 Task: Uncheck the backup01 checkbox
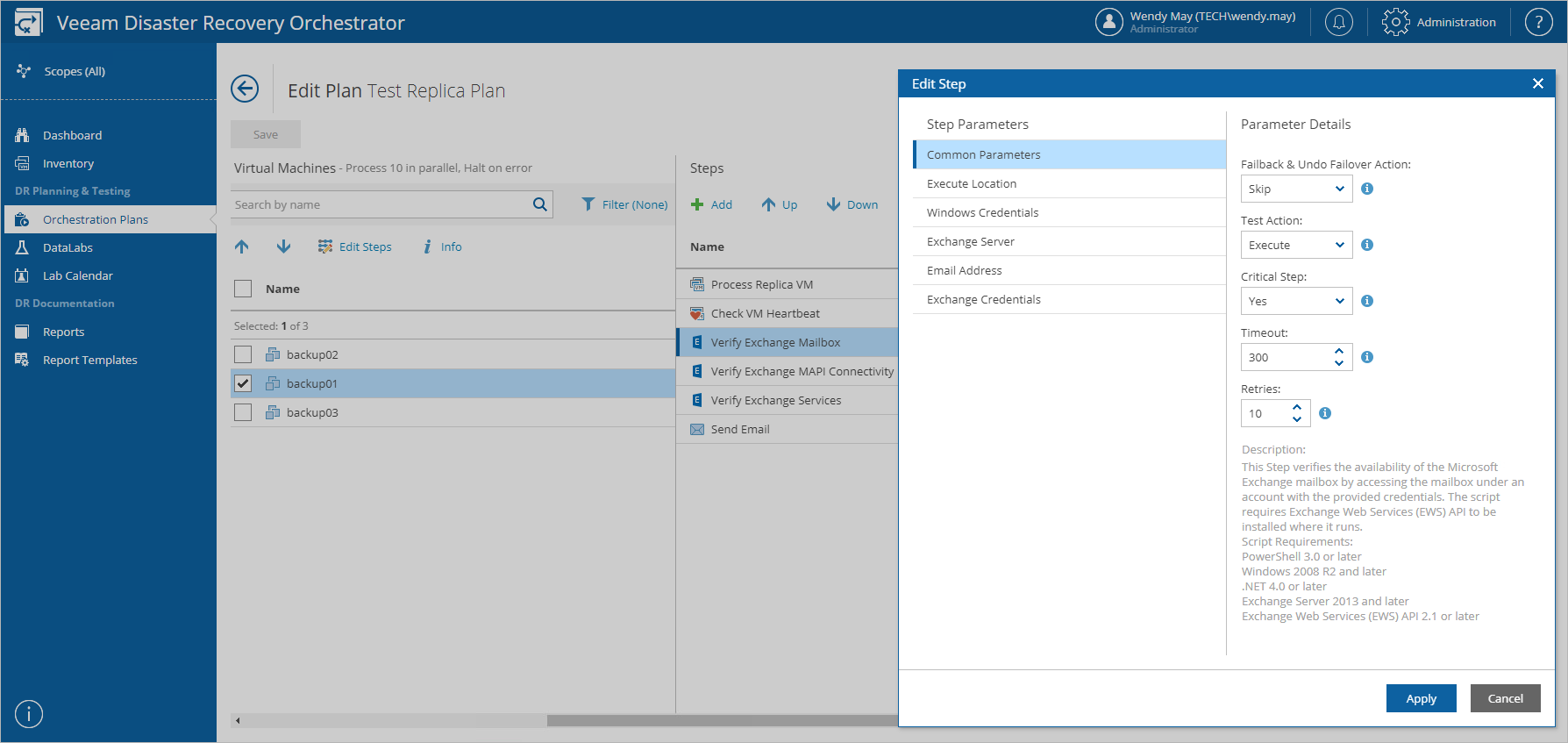pyautogui.click(x=243, y=383)
